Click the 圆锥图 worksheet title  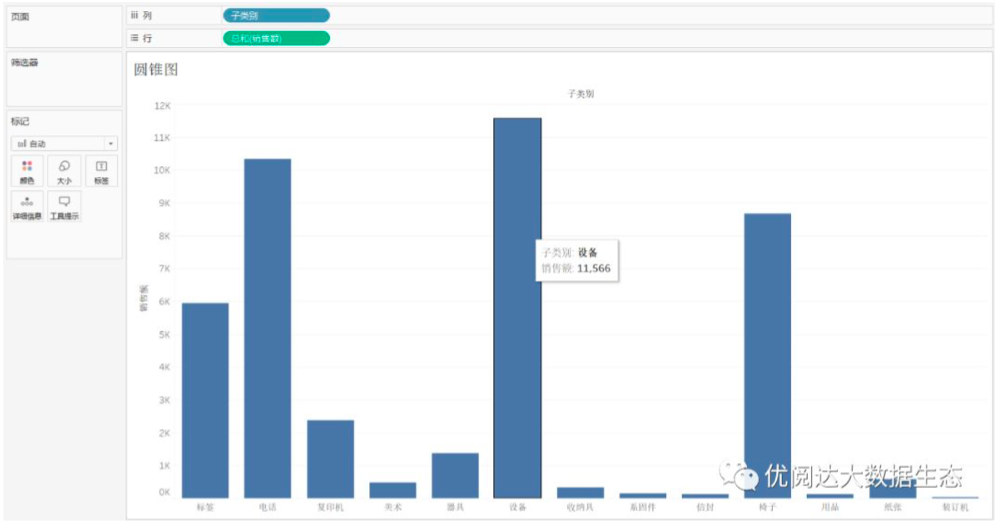tap(156, 69)
